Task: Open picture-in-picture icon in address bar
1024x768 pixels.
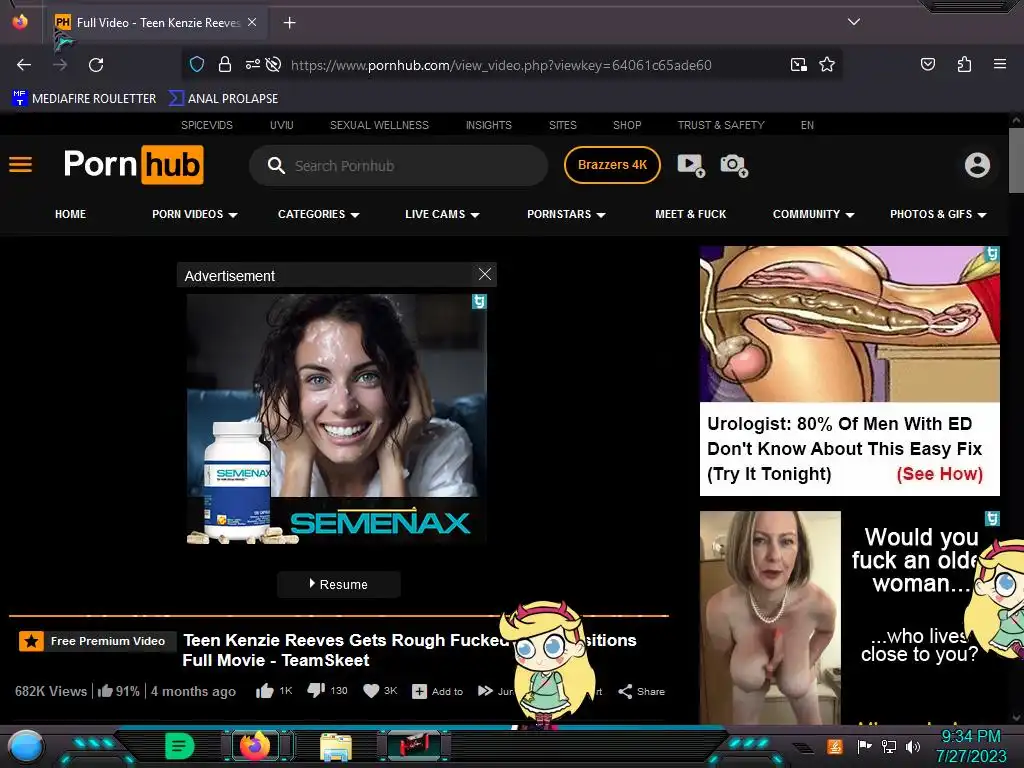Action: pyautogui.click(x=798, y=65)
